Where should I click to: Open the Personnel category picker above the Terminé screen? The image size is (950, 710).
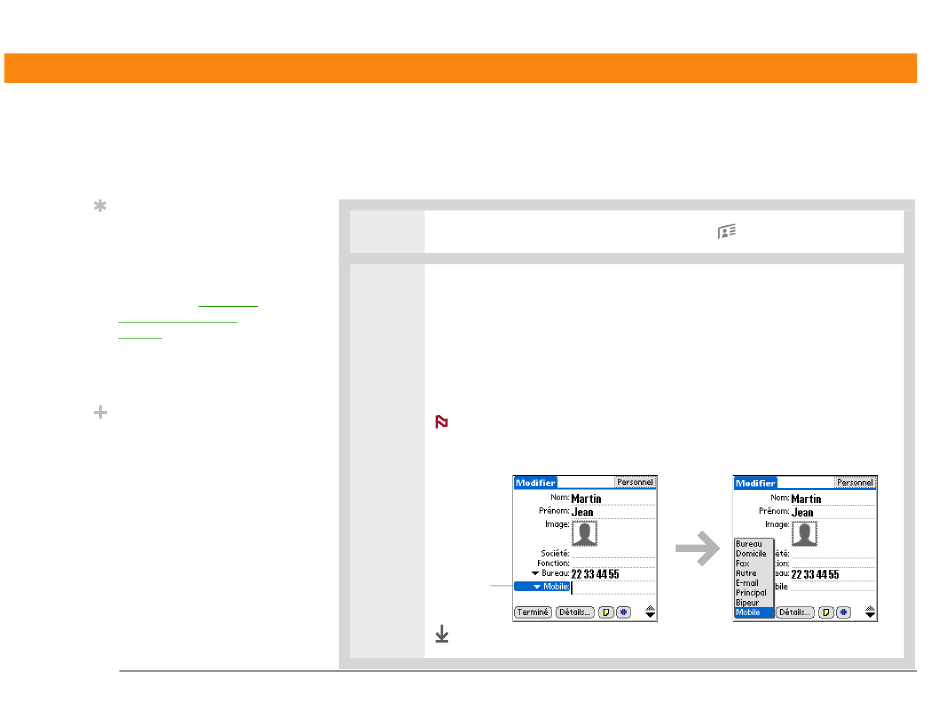click(x=635, y=482)
